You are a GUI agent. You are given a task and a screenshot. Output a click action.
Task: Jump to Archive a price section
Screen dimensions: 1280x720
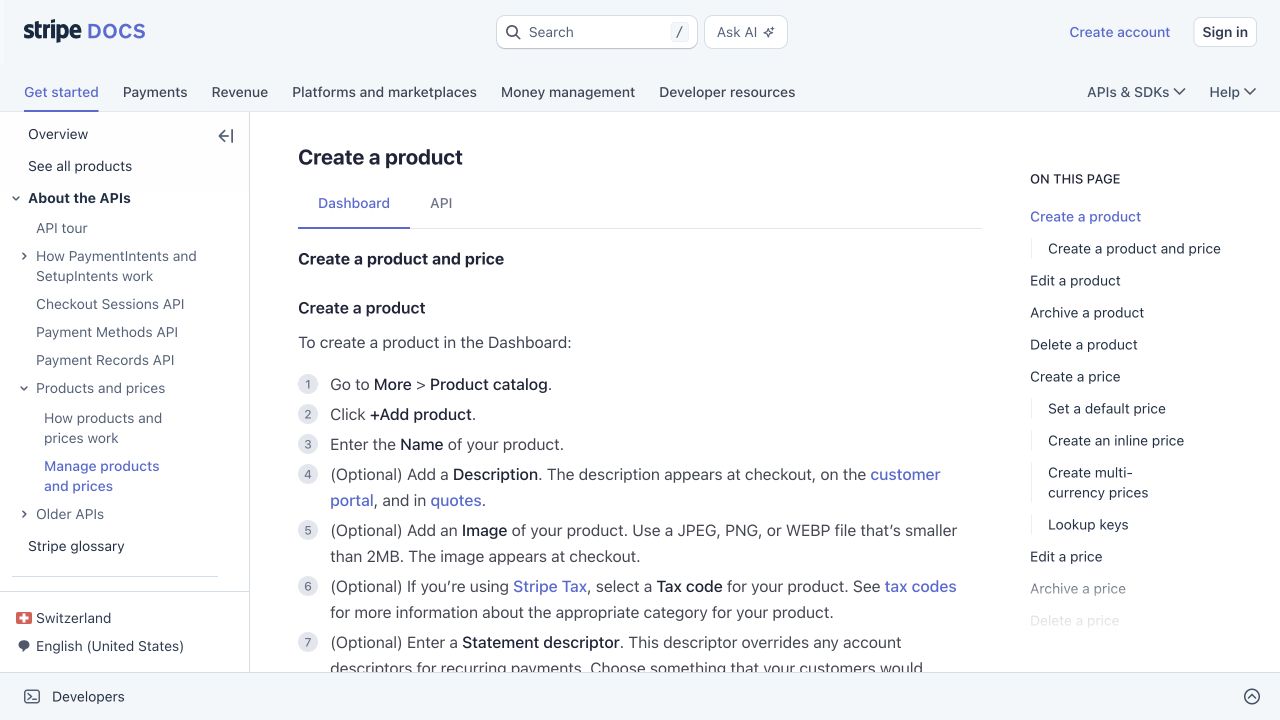[1078, 588]
